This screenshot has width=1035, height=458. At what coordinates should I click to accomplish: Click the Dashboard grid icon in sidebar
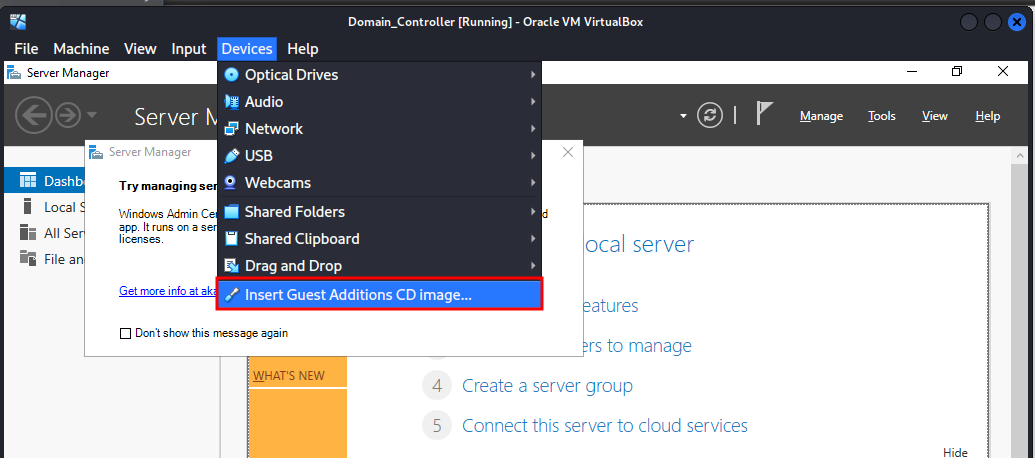point(28,181)
